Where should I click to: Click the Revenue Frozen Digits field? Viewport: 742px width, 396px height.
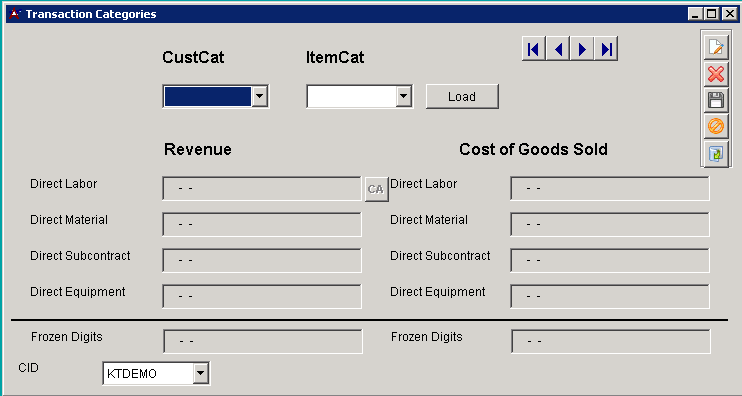[263, 342]
